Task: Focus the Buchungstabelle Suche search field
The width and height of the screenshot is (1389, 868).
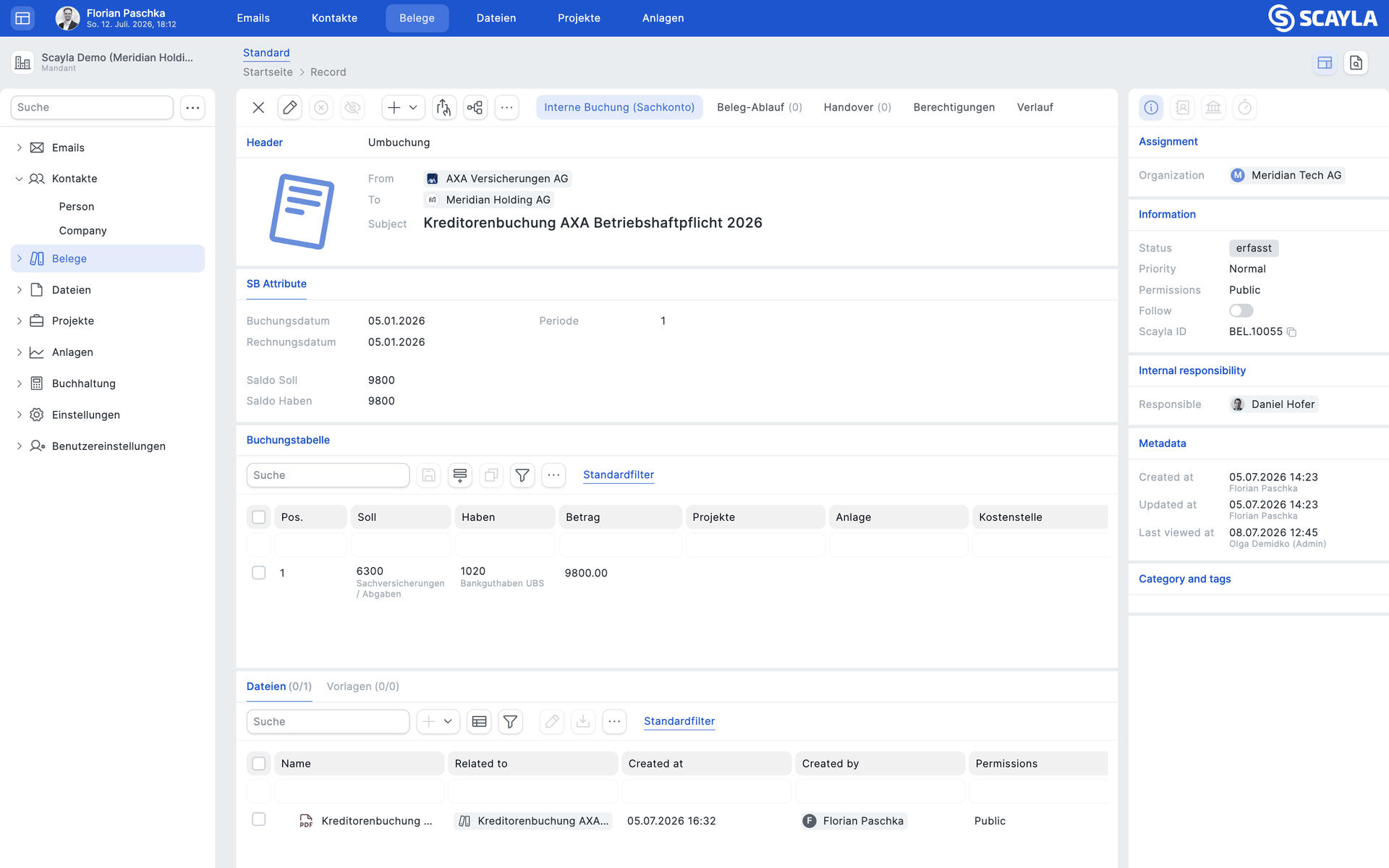Action: pos(328,475)
